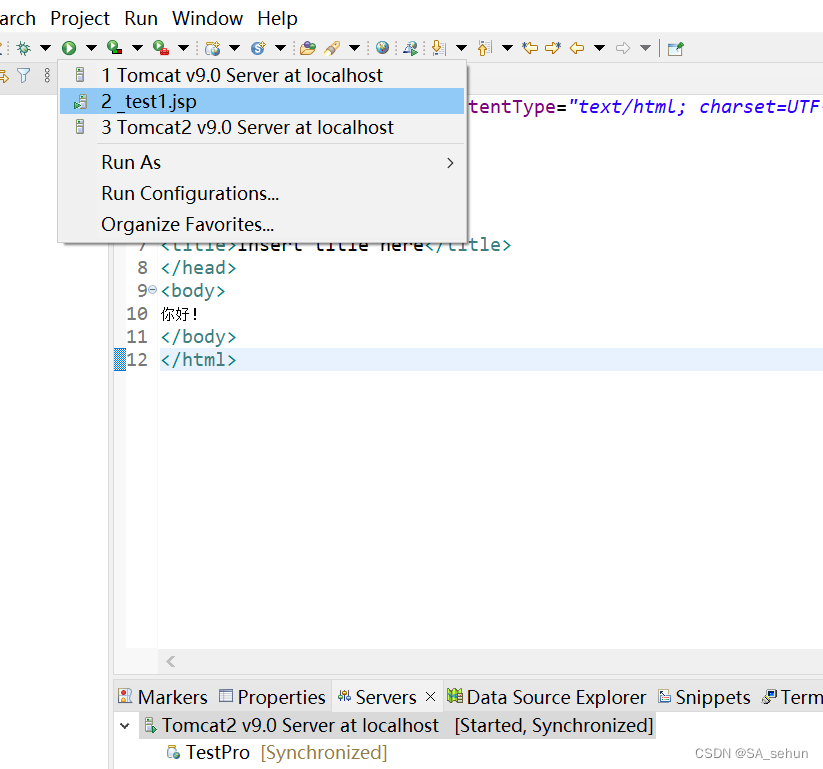This screenshot has width=823, height=769.
Task: Click the Open Web Browser globe icon
Action: click(382, 47)
